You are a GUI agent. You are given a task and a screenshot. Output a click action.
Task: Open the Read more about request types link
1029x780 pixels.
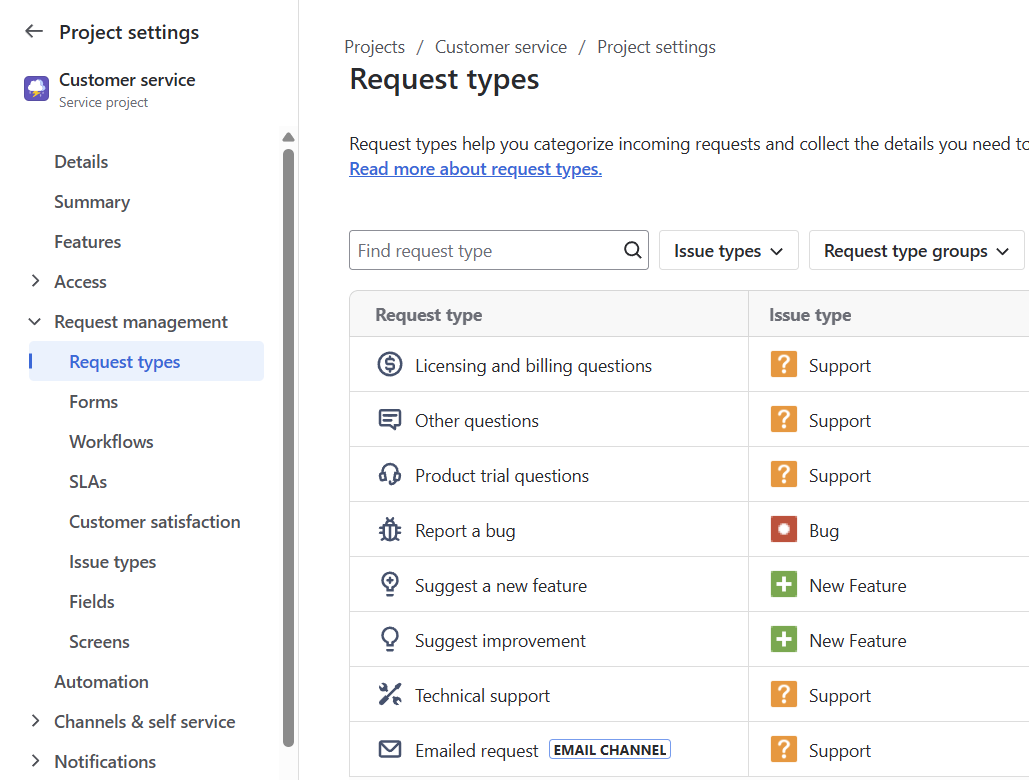(x=475, y=168)
